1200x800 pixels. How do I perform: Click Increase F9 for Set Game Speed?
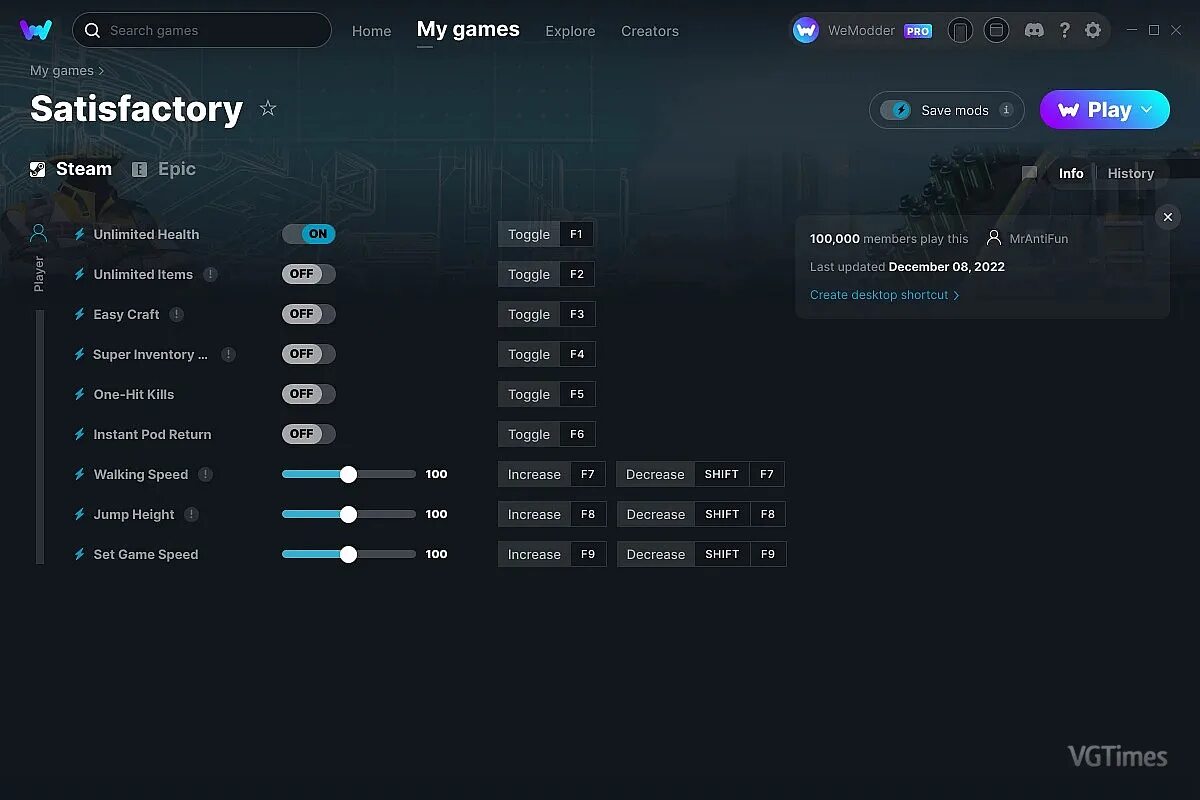[552, 554]
